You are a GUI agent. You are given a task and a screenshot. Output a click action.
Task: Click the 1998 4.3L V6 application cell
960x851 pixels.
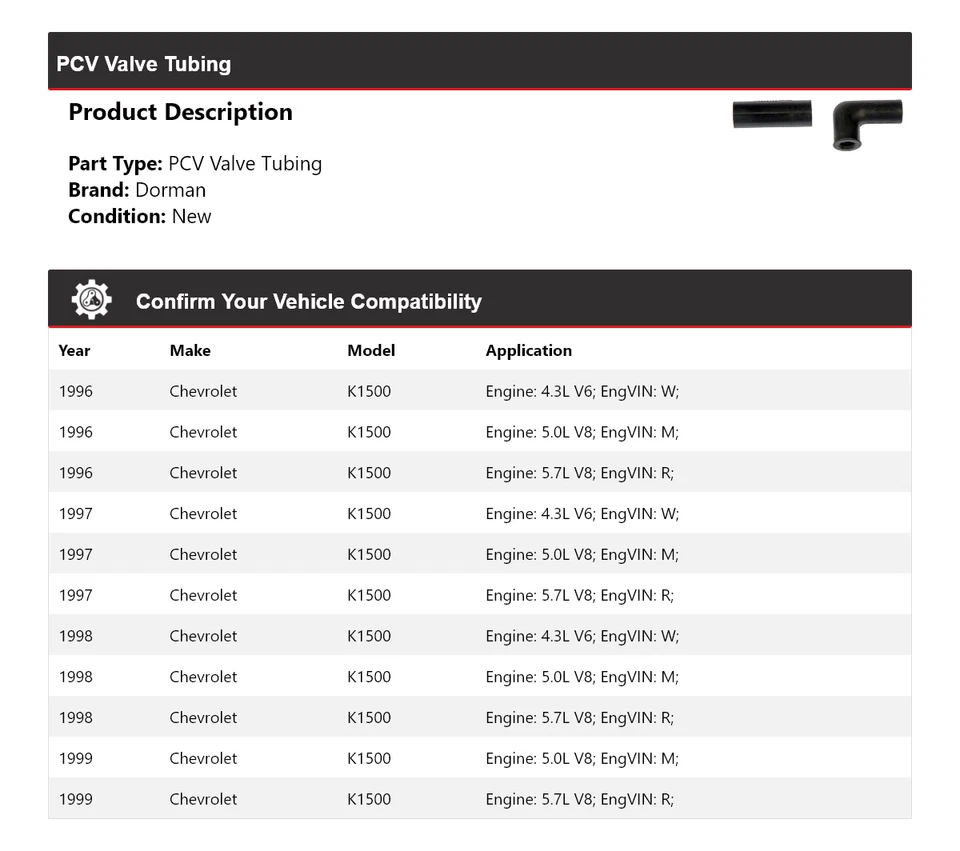coord(582,636)
